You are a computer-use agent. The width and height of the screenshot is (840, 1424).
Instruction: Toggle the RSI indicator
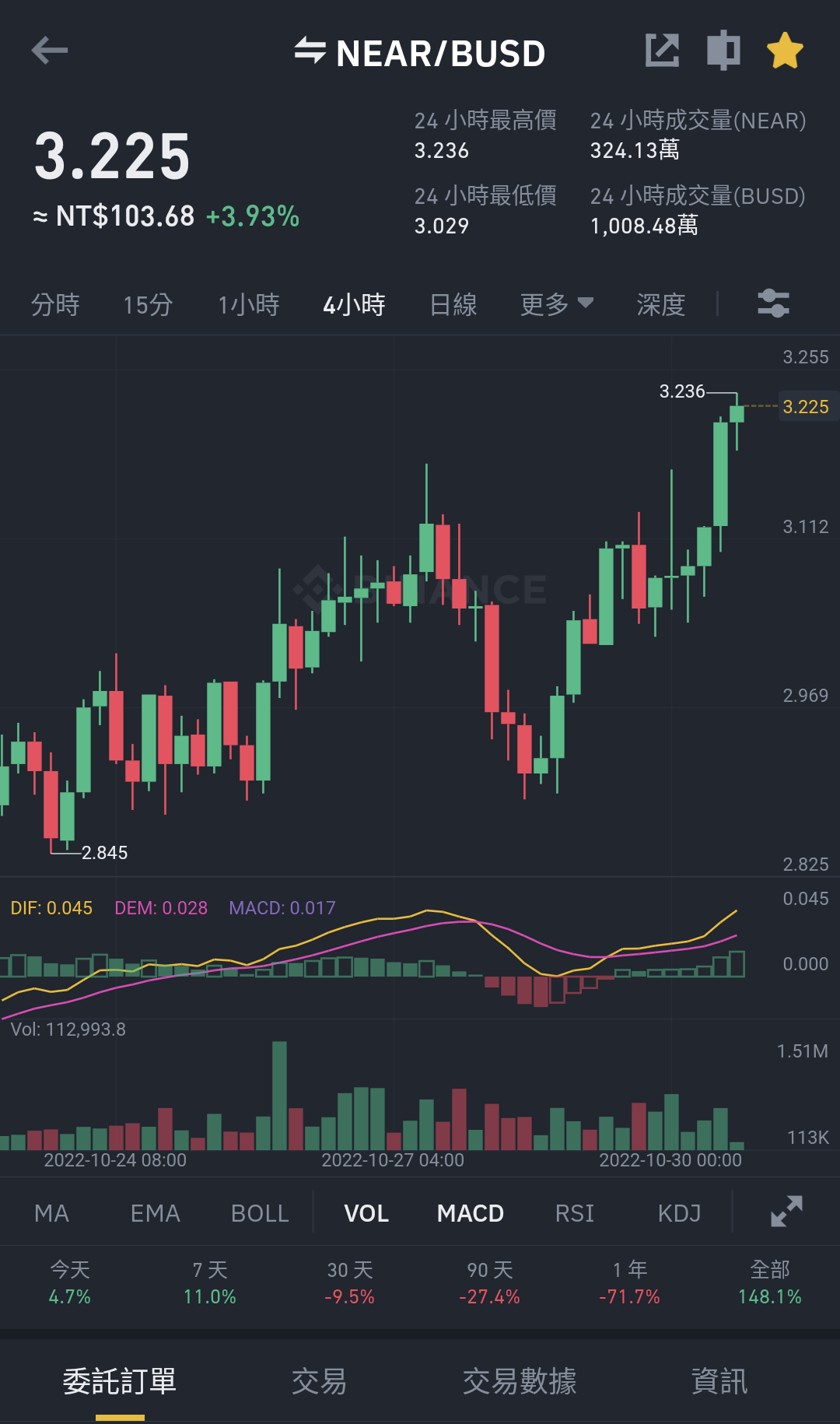tap(575, 1213)
